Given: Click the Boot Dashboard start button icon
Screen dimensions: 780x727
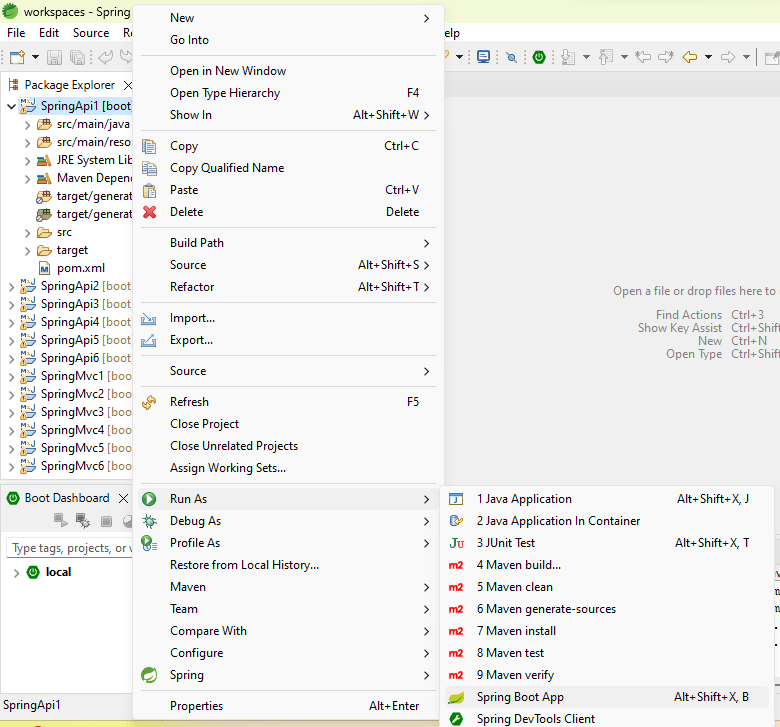Looking at the screenshot, I should pyautogui.click(x=61, y=520).
